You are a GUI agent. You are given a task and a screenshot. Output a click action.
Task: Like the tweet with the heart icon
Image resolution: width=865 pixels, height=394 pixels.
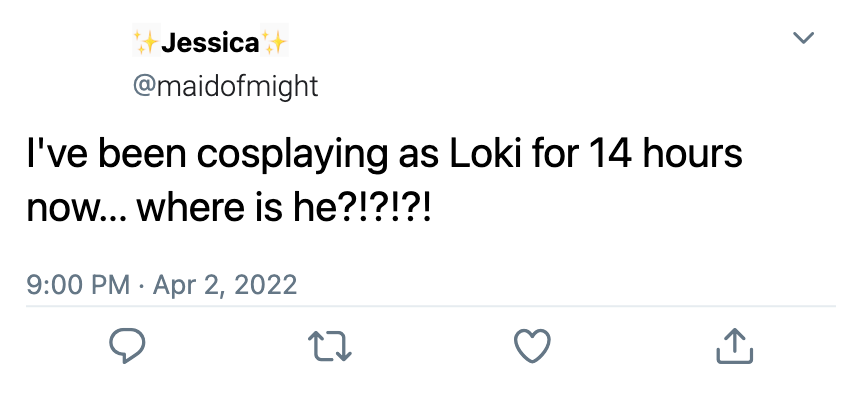tap(532, 346)
